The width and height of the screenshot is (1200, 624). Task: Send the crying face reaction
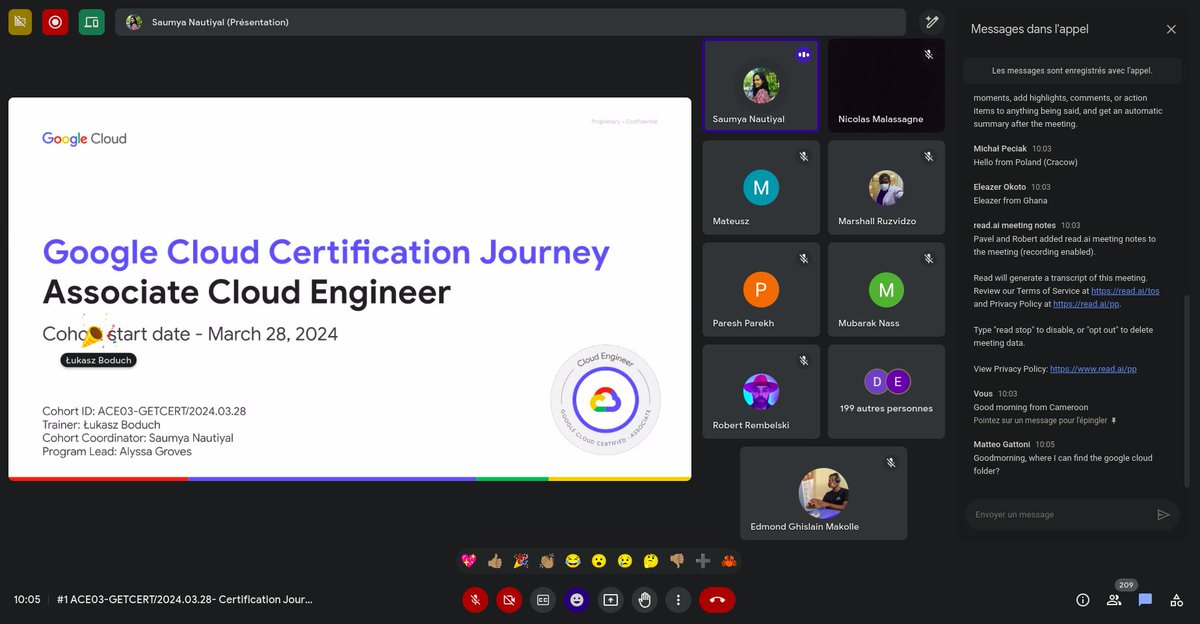[x=625, y=561]
